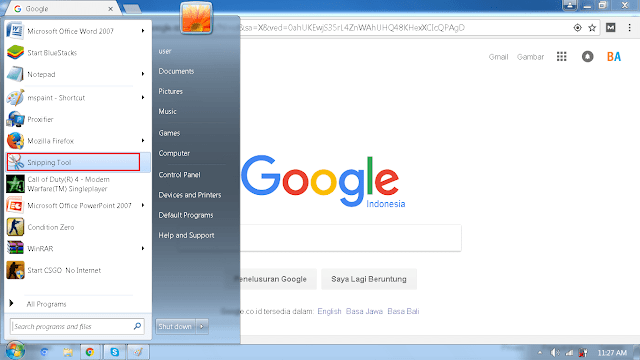Click the Chrome address bar URL

tap(351, 28)
